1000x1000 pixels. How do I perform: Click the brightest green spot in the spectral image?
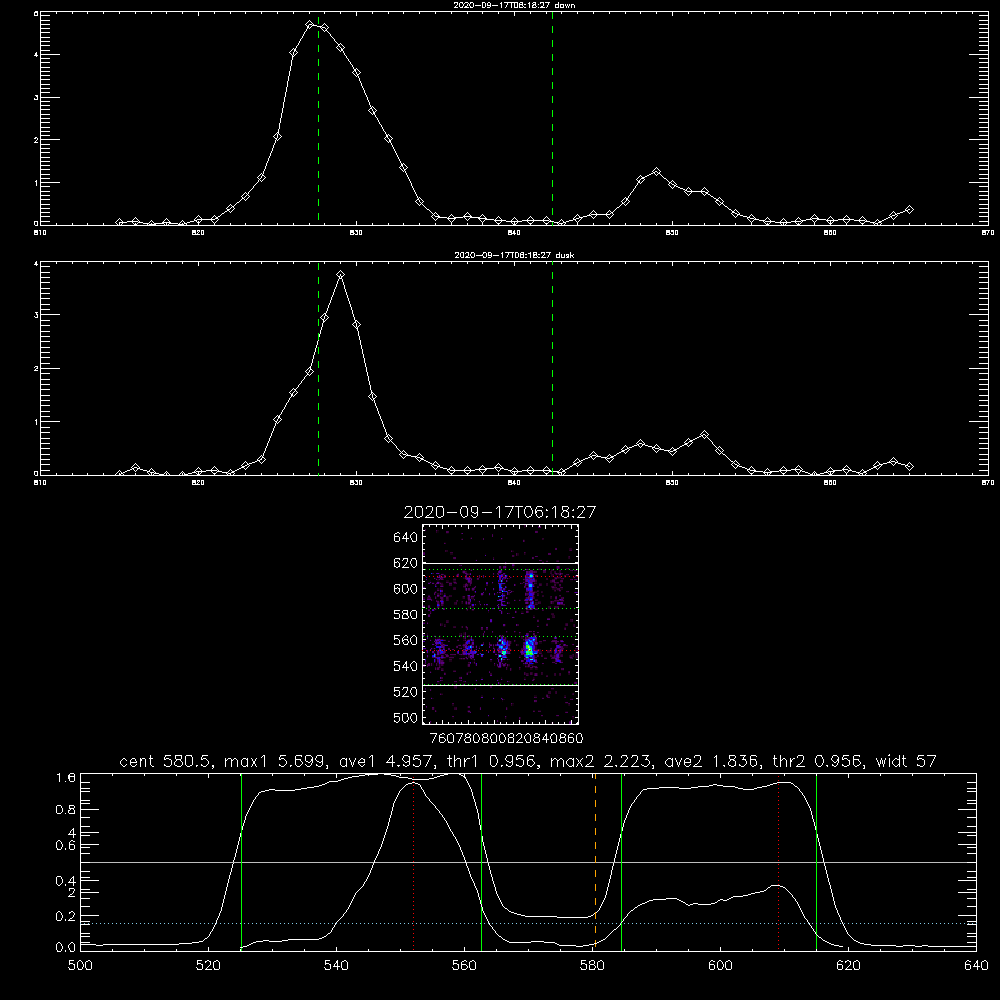point(529,650)
